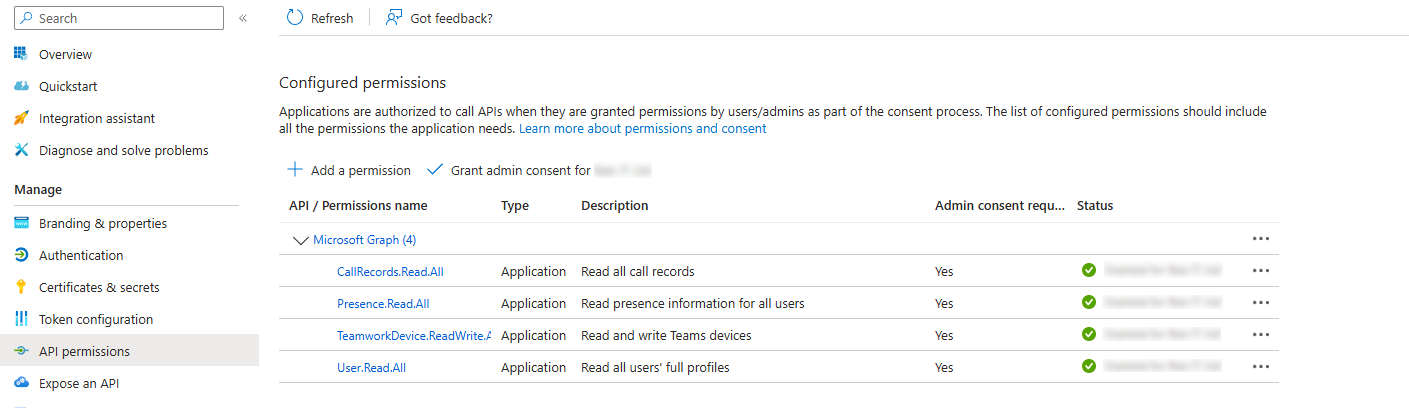Click the Refresh icon
1409x408 pixels.
click(x=294, y=18)
